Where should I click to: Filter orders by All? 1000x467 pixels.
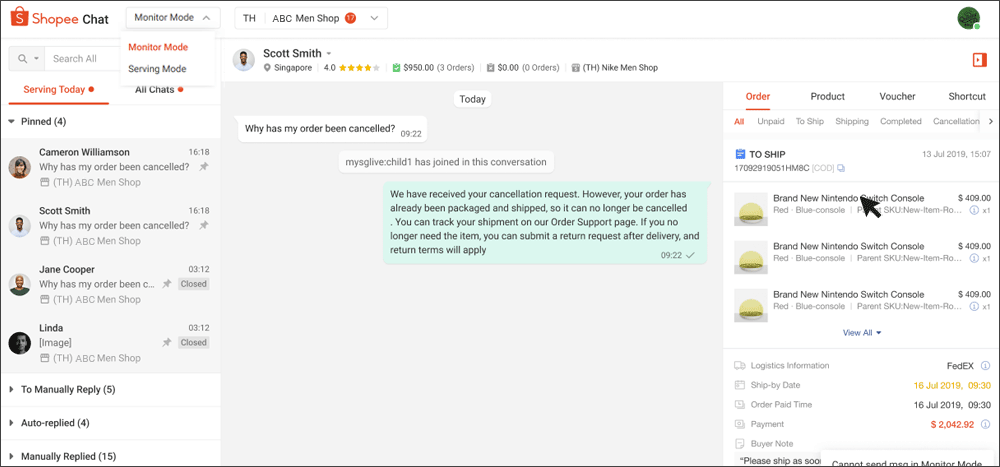tap(739, 121)
